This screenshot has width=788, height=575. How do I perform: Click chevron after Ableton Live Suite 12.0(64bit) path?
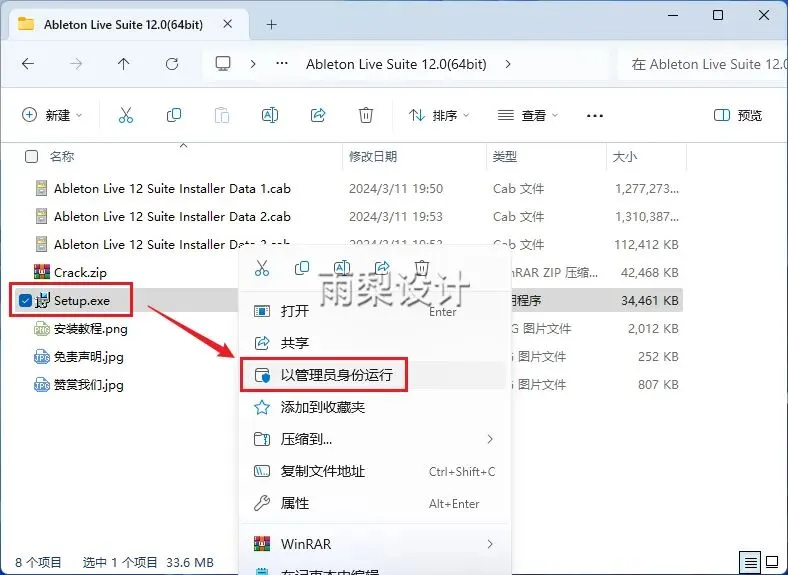pos(508,64)
